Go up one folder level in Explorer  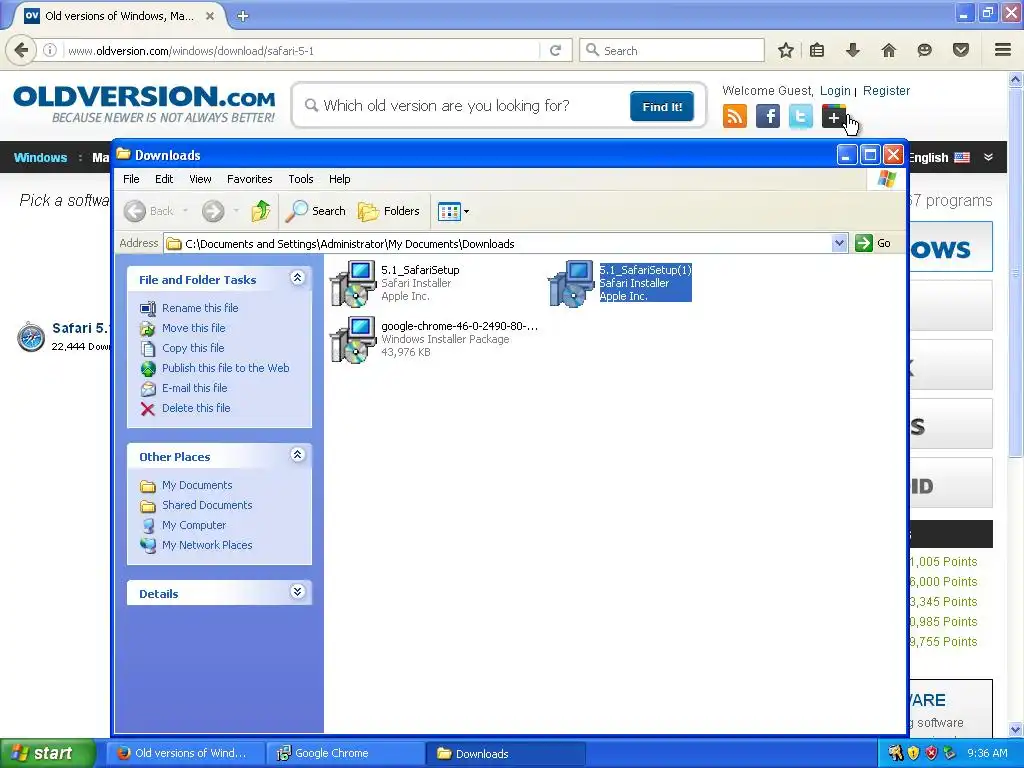click(x=261, y=211)
